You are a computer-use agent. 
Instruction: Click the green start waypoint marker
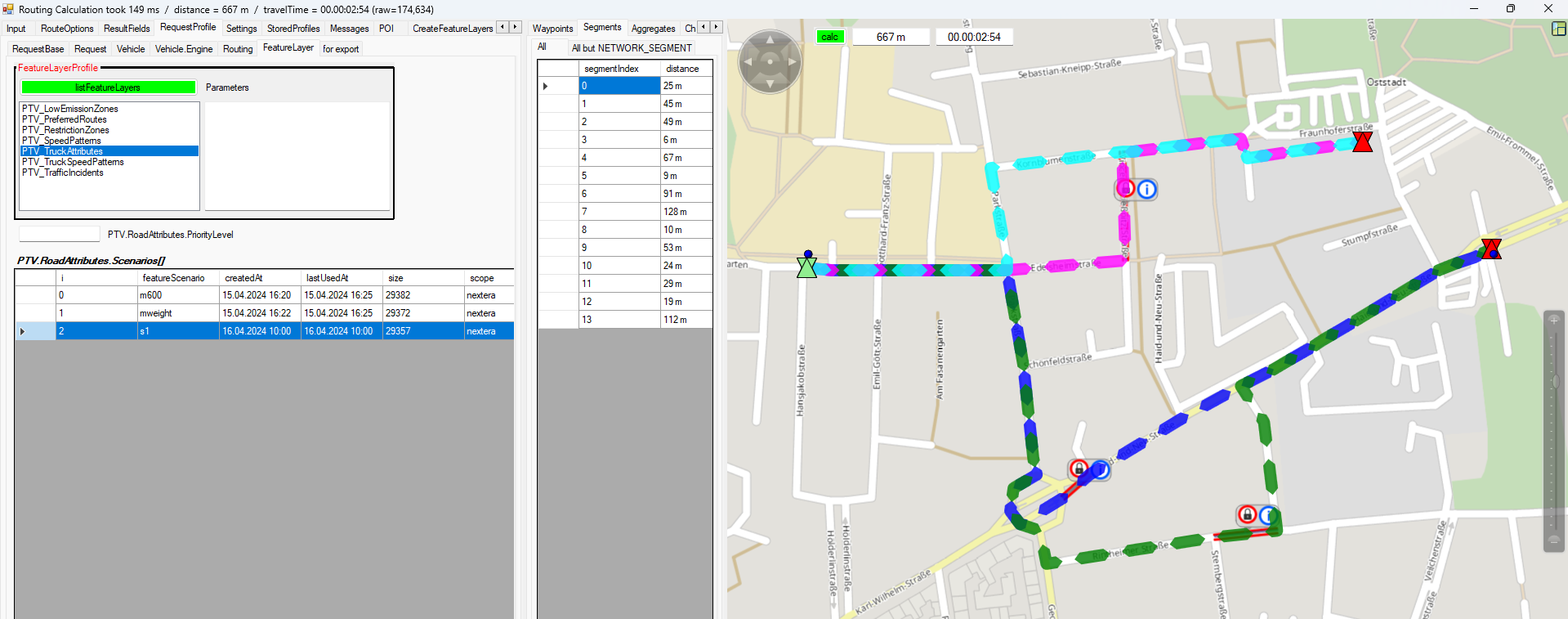tap(806, 266)
